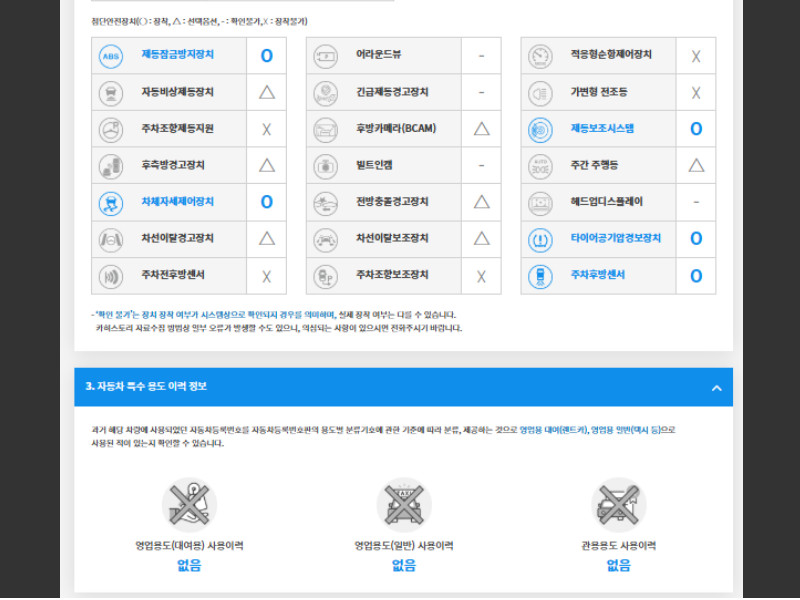
Task: Click the 자동비상제동장치 icon
Action: [111, 93]
